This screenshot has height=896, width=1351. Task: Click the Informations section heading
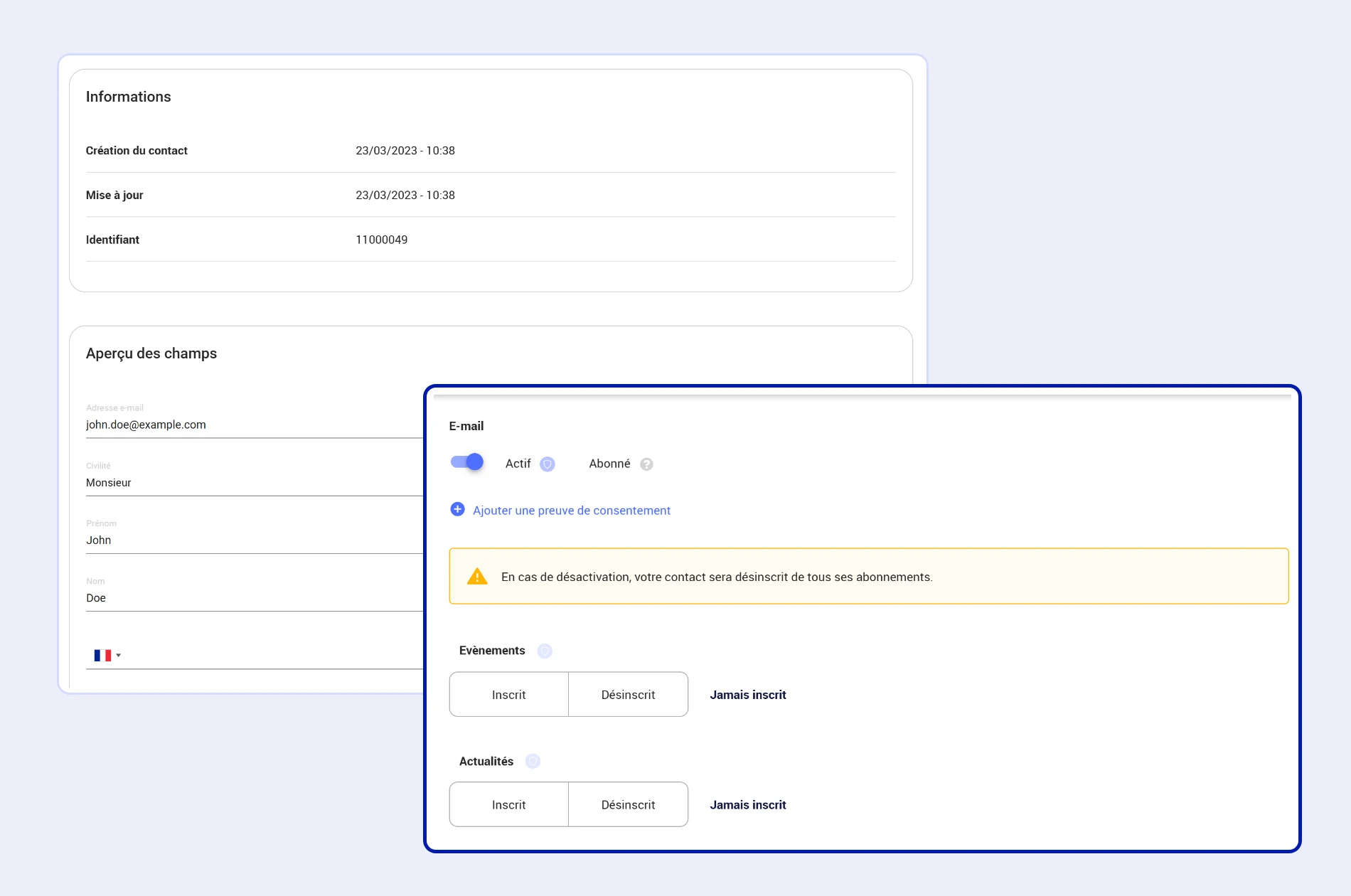pos(129,97)
